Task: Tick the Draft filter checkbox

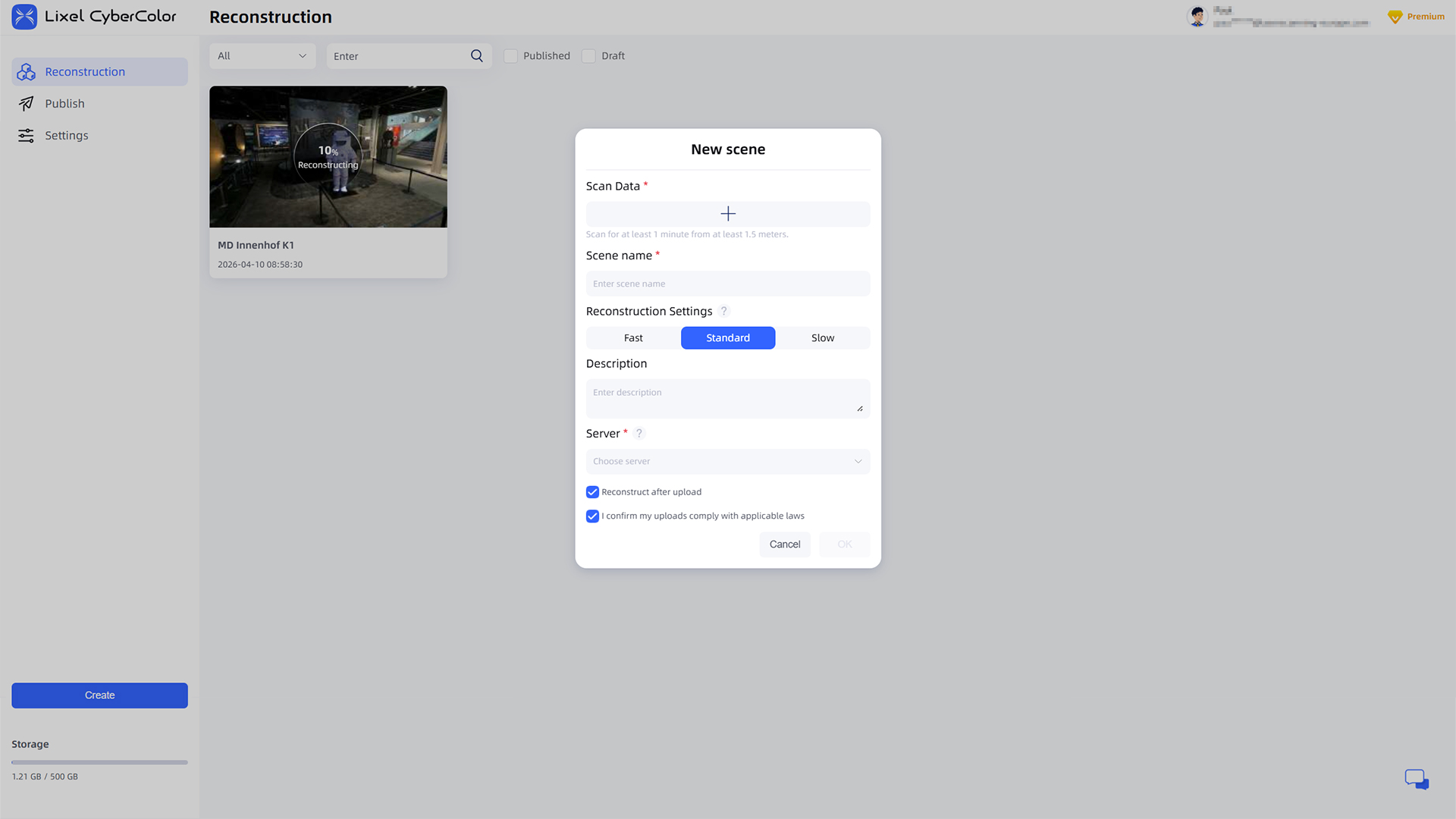Action: 588,56
